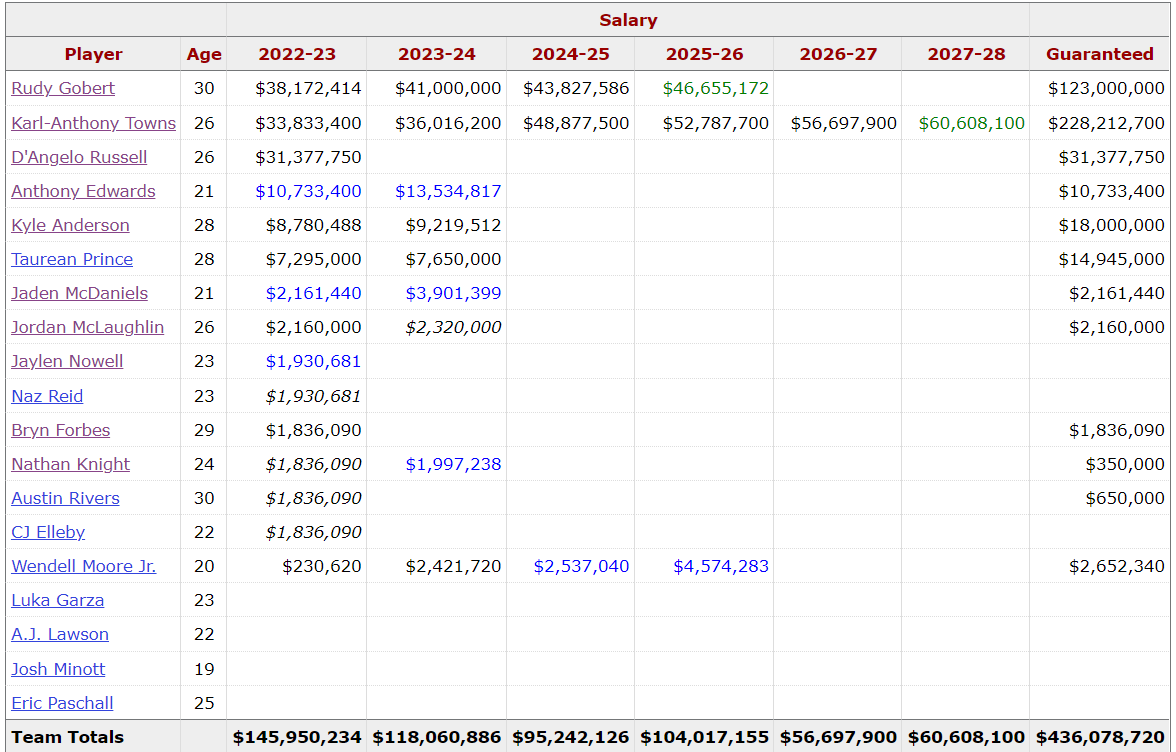
Task: Select Wendell Moore's $4,574,283 value
Action: click(721, 566)
